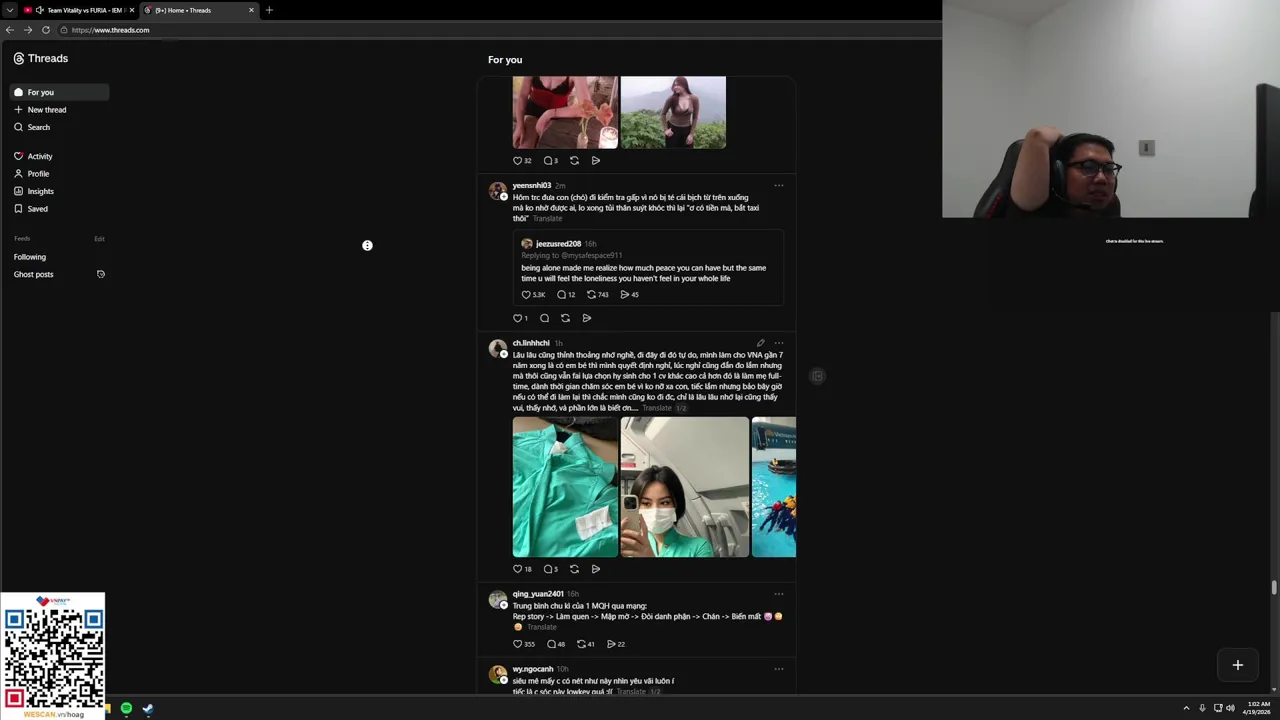Click the ghost icon beside Ghost posts
Image resolution: width=1280 pixels, height=720 pixels.
tap(101, 274)
